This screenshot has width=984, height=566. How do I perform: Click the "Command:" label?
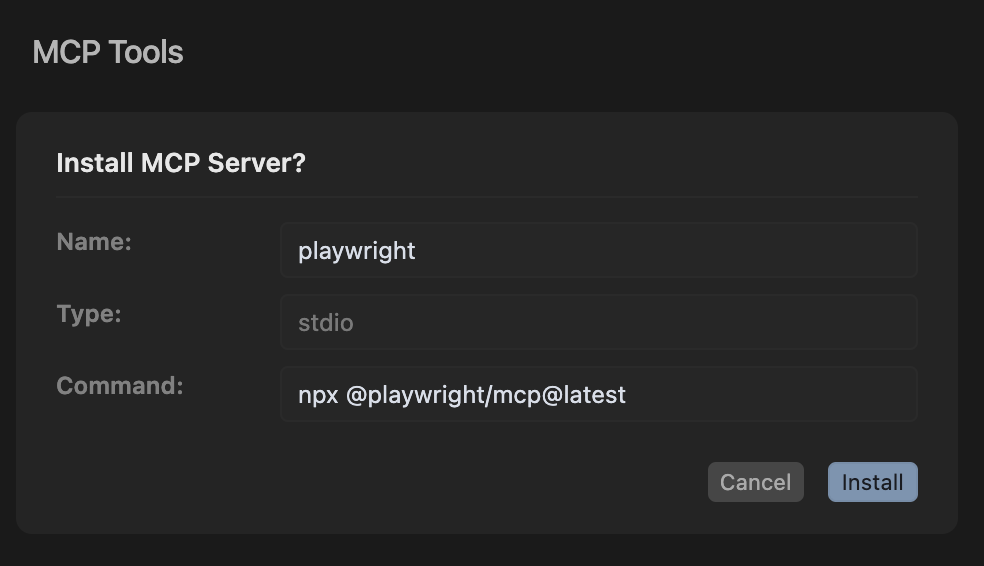[x=120, y=386]
